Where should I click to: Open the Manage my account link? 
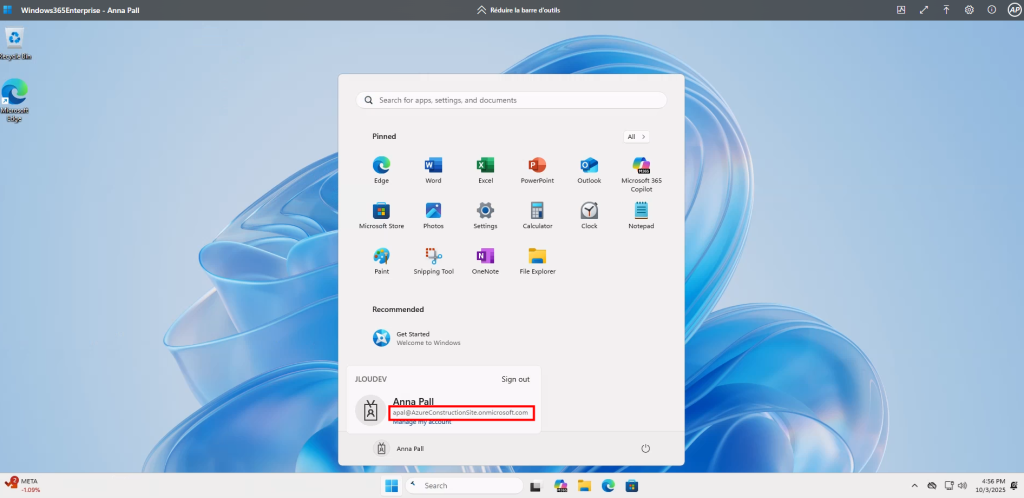421,422
